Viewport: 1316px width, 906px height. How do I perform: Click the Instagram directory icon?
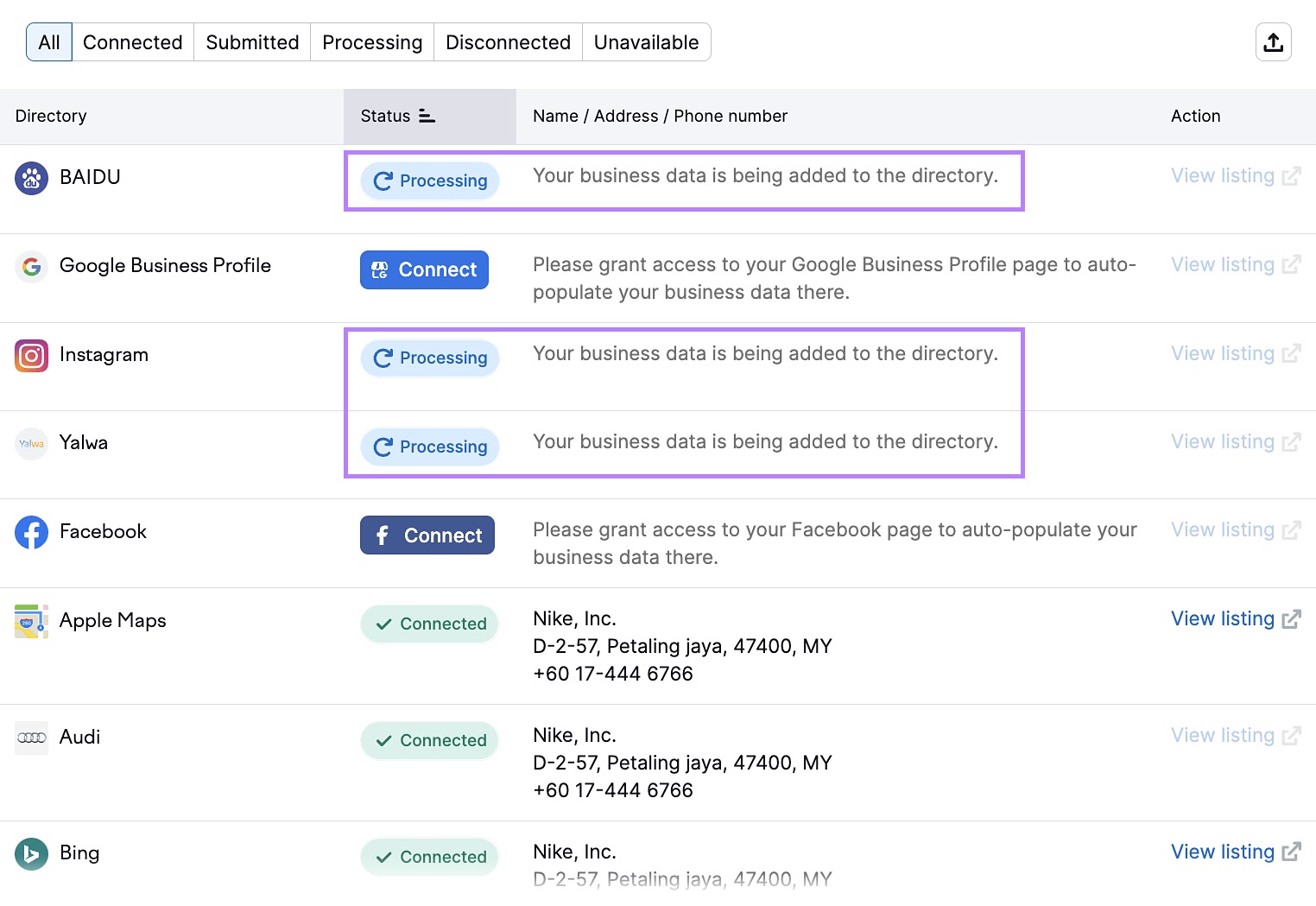[31, 356]
